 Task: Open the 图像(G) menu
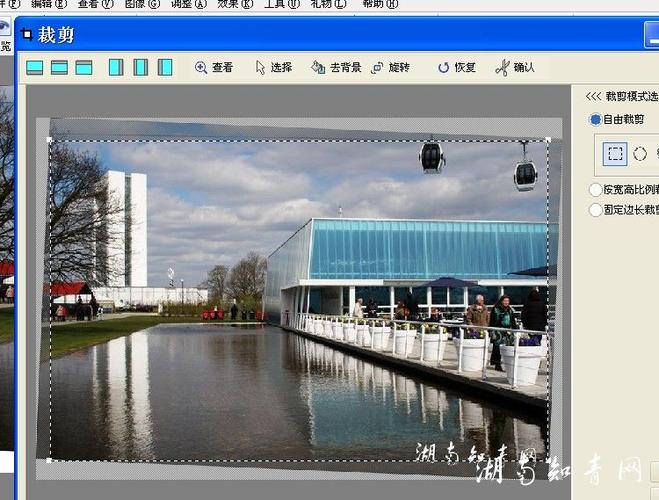pyautogui.click(x=142, y=5)
